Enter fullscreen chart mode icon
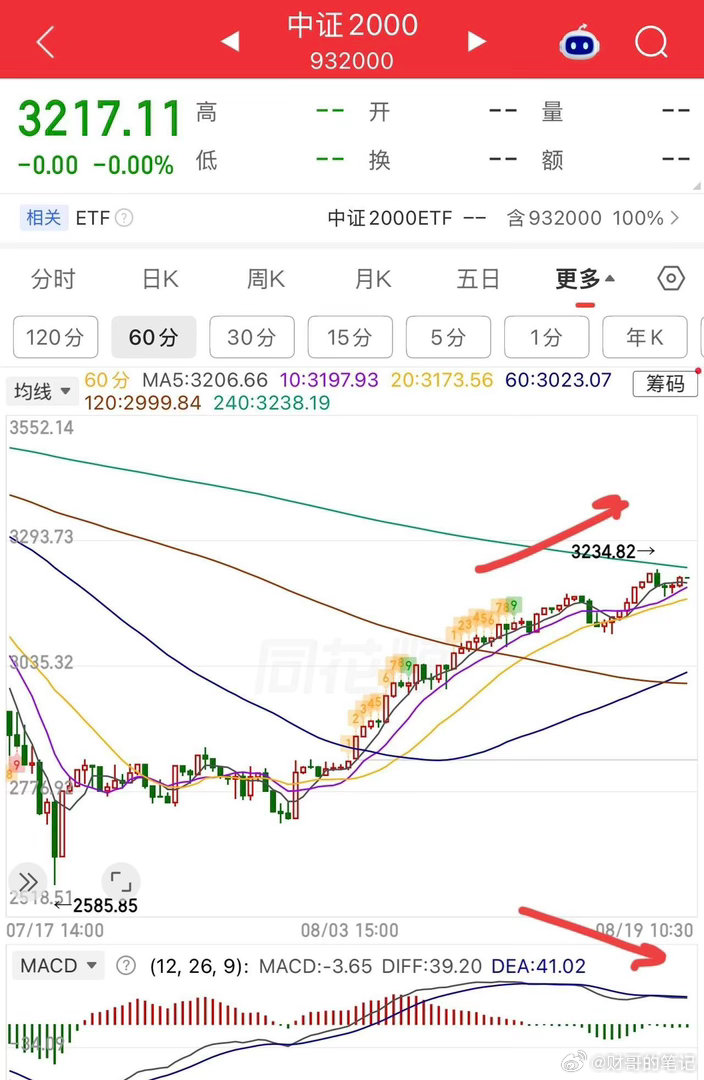704x1080 pixels. 121,881
